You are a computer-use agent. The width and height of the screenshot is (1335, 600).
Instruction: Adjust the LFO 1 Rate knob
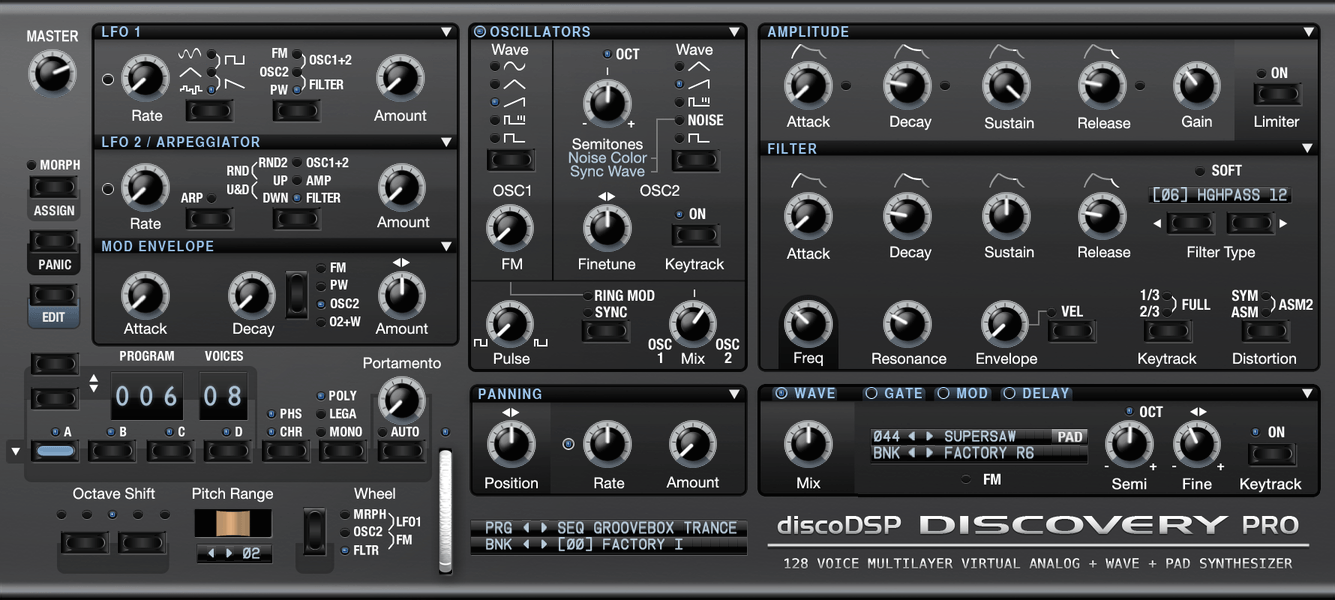click(x=146, y=78)
